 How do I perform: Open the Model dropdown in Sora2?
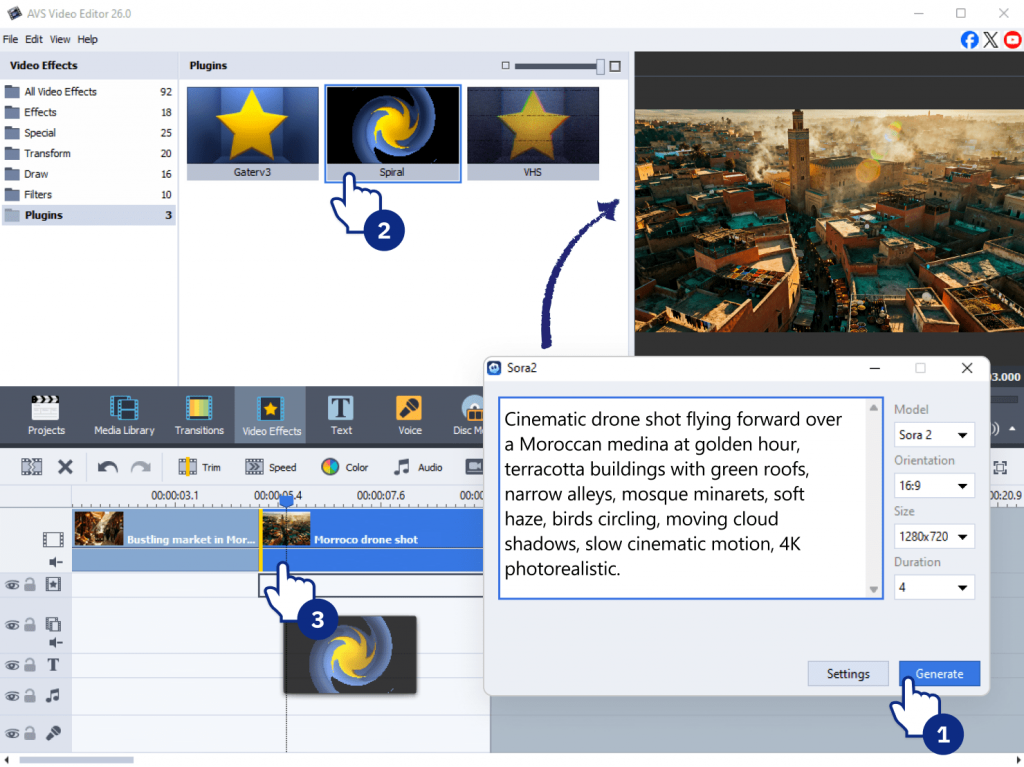[x=933, y=434]
